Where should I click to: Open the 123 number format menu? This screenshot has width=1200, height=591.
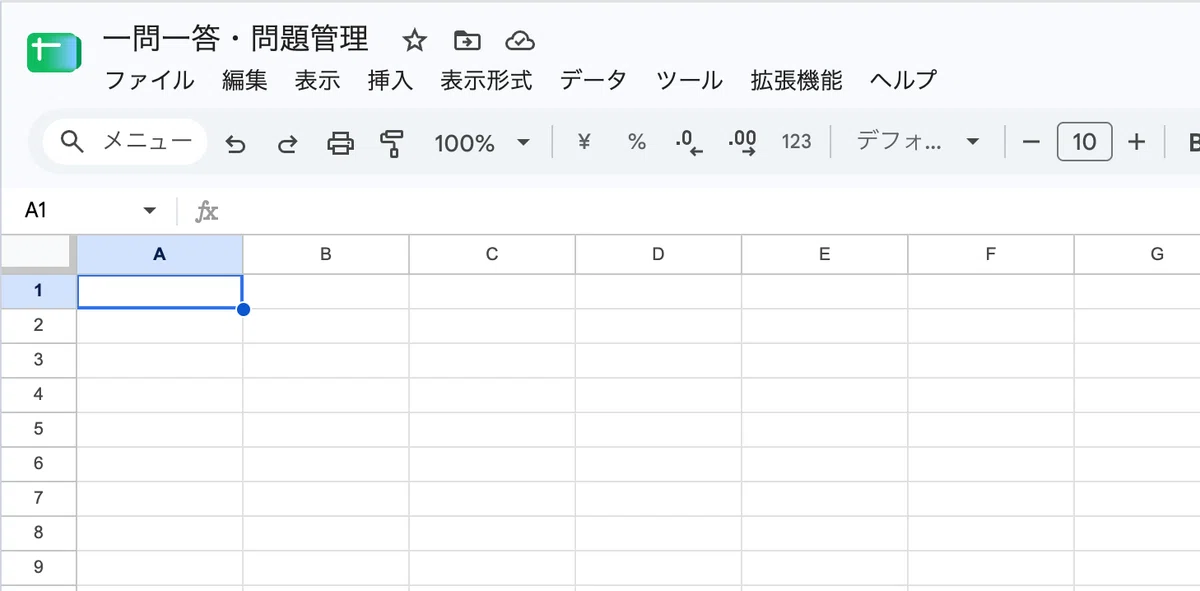[x=796, y=142]
